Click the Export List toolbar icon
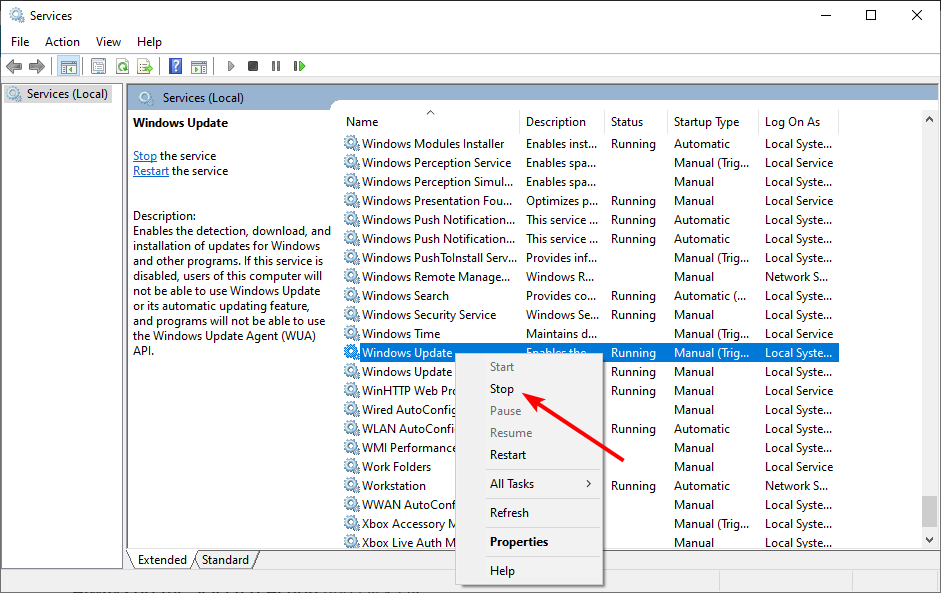Image resolution: width=941 pixels, height=593 pixels. pos(145,66)
